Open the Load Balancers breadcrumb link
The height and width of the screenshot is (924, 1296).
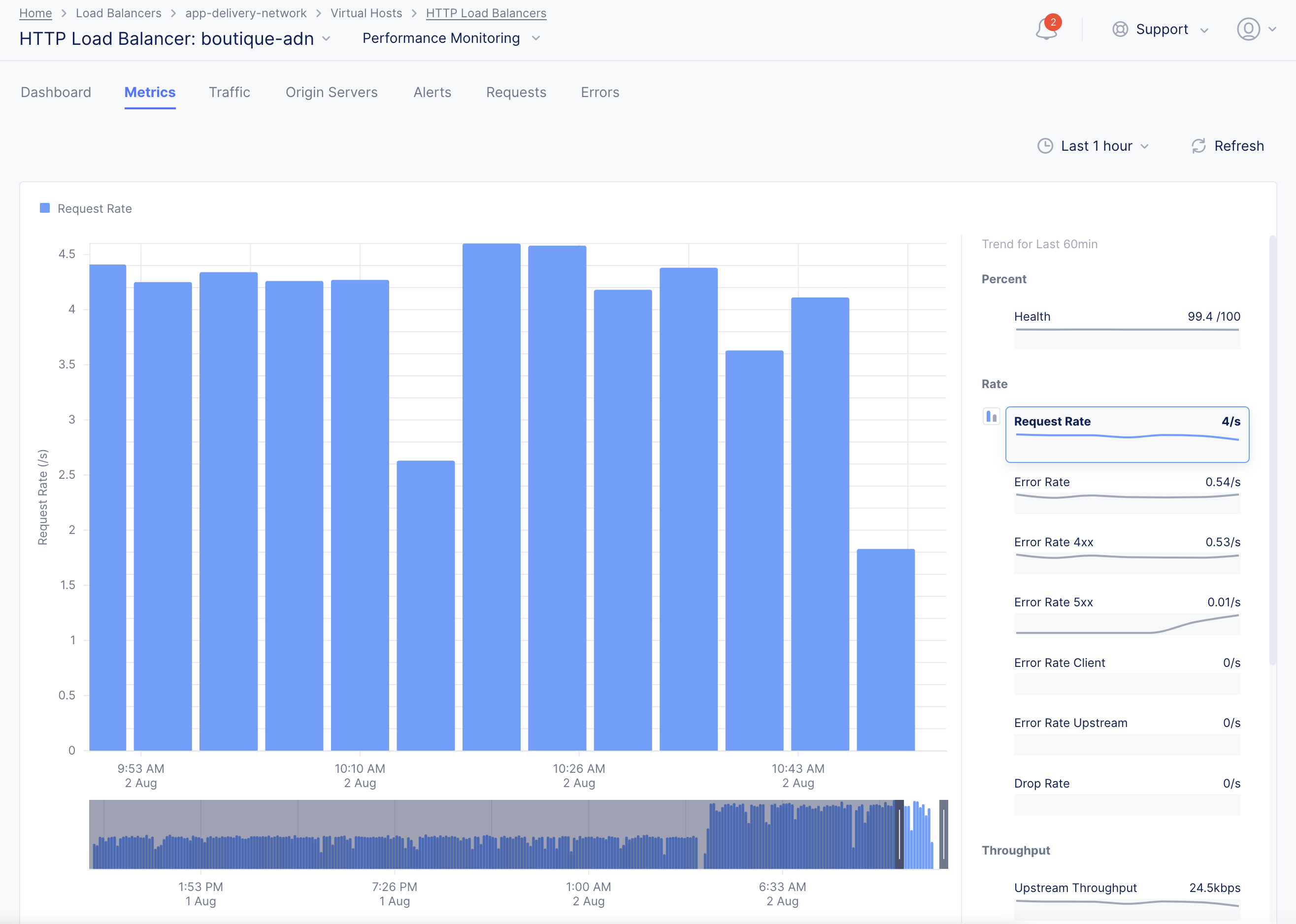tap(118, 12)
